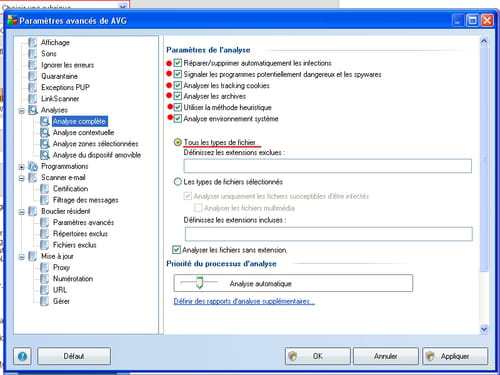This screenshot has width=500, height=375.
Task: Click Analyser uniquement les fichiers susceptibles checkbox
Action: [x=188, y=196]
